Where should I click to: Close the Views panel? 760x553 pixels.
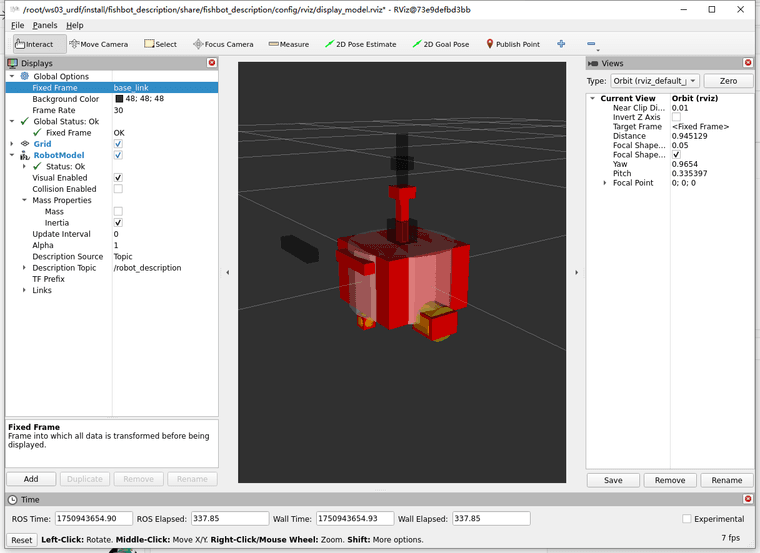click(748, 63)
